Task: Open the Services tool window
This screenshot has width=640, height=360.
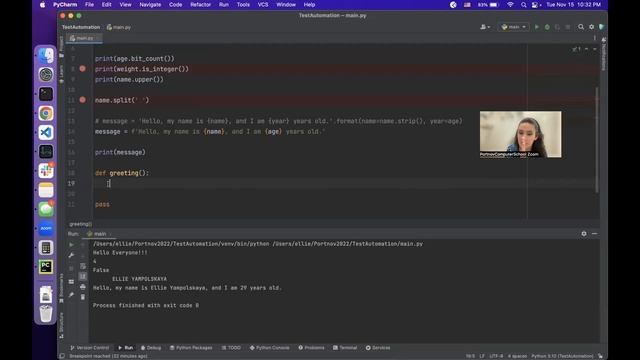Action: [378, 348]
